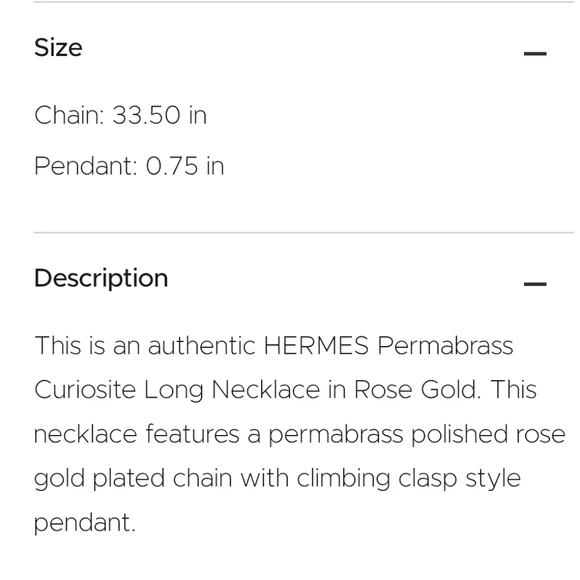Collapse the Size section minus icon
The image size is (580, 580).
pos(535,54)
